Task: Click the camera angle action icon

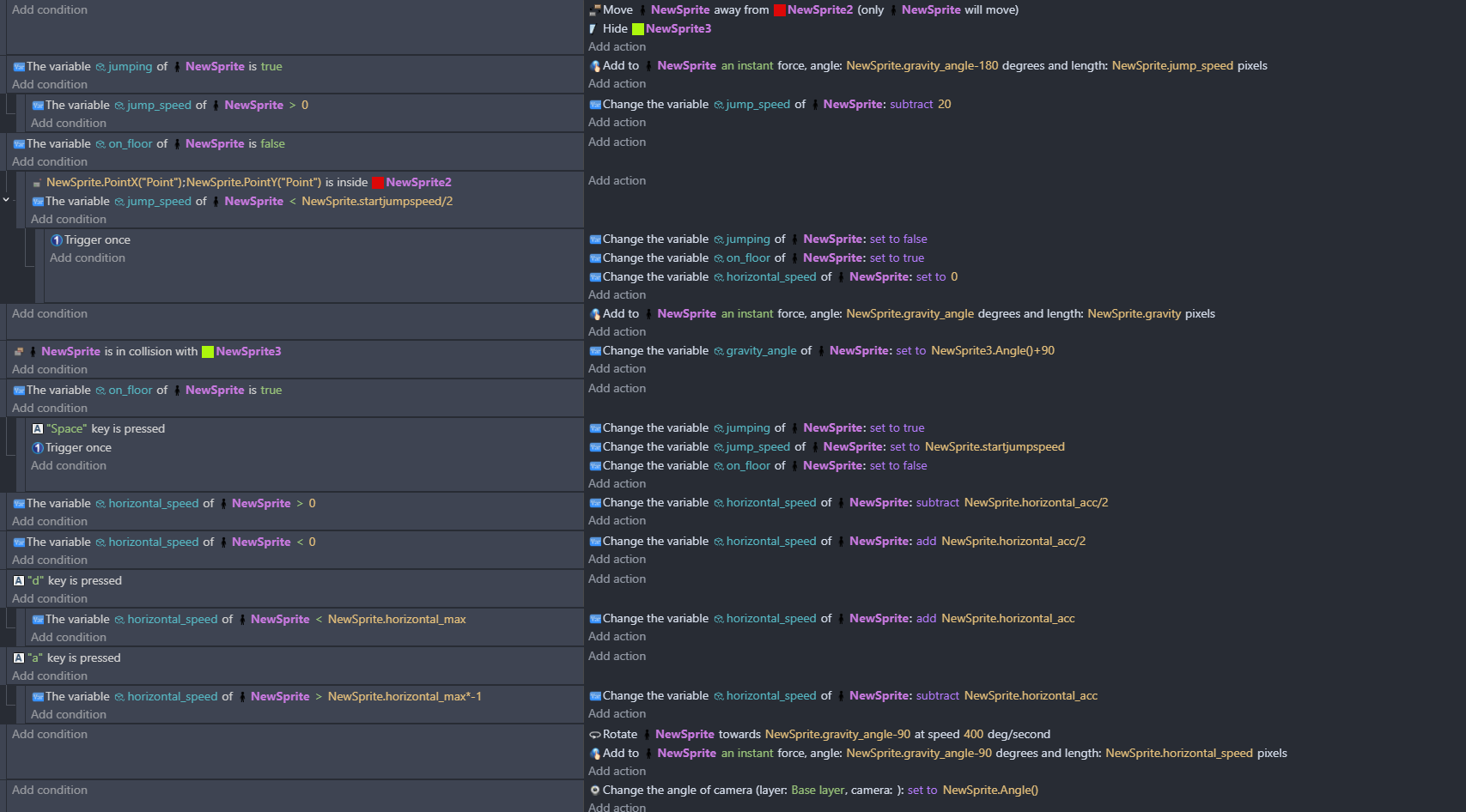Action: (x=594, y=791)
